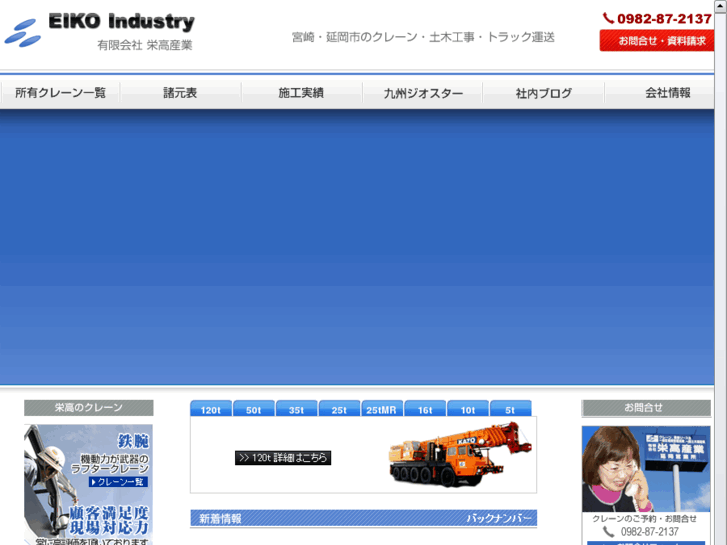Open the 諸元表 menu item
This screenshot has width=727, height=545.
pos(180,93)
